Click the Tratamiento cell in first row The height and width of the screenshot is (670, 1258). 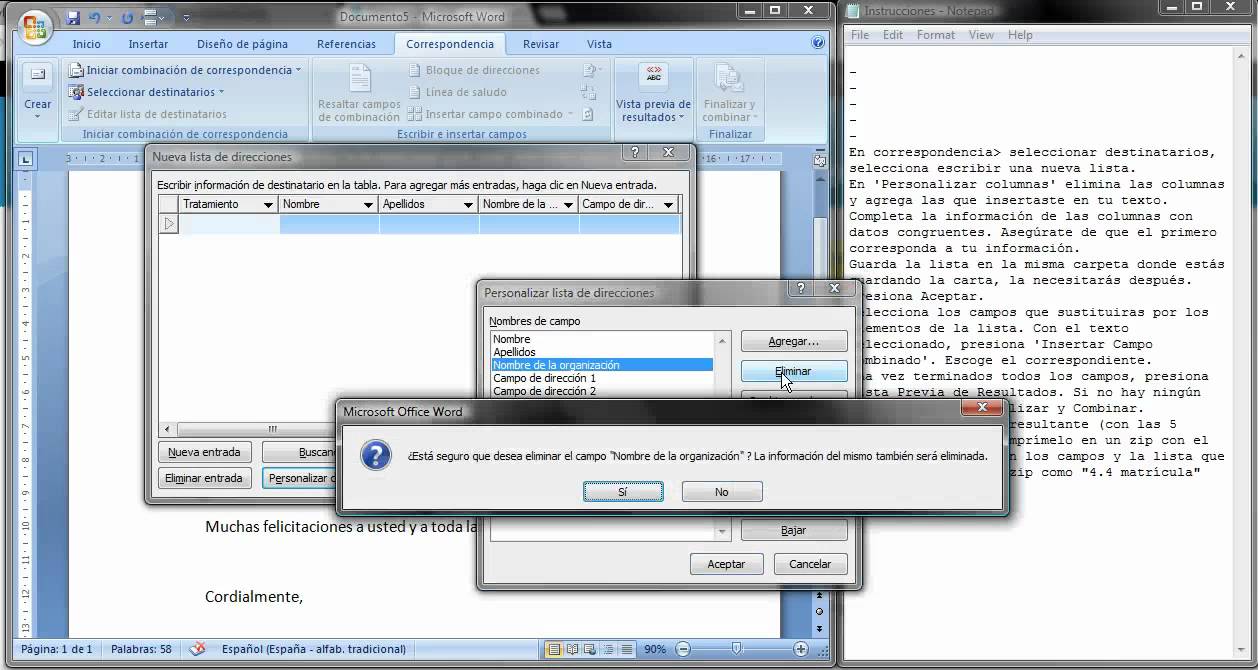point(229,224)
